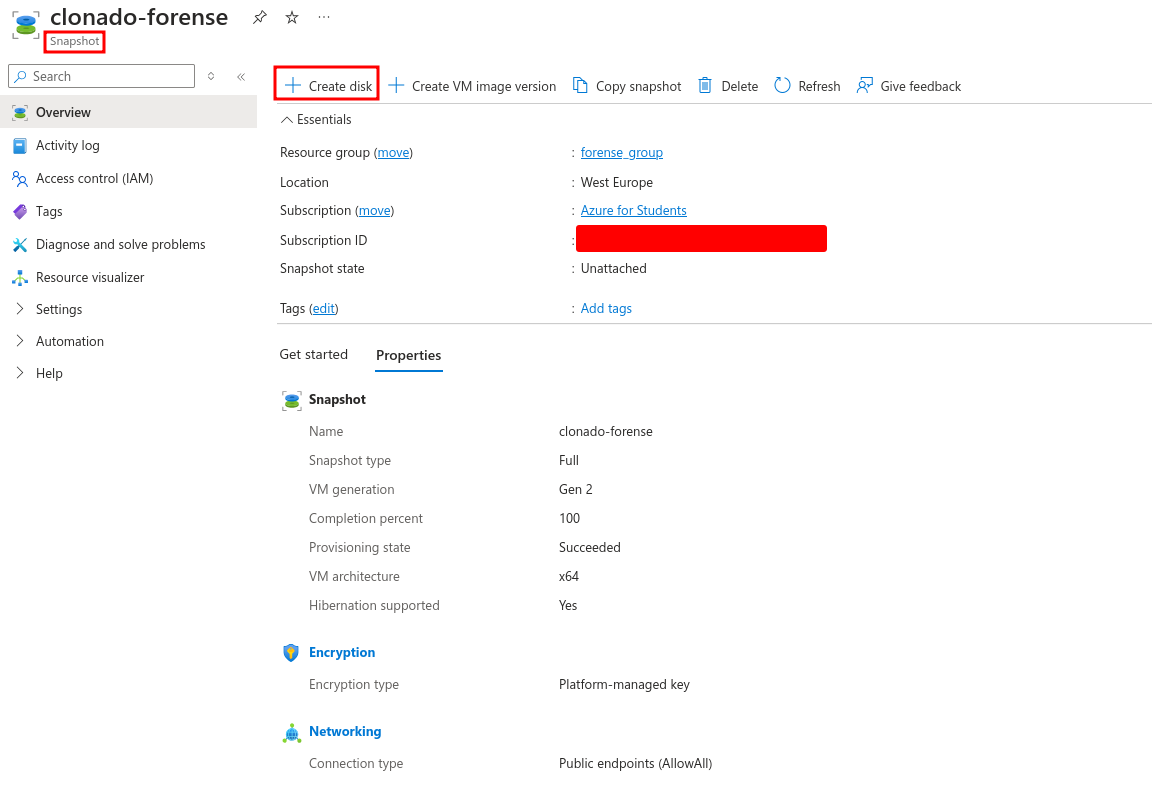Collapse the left navigation sidebar
Screen dimensions: 1152x787
click(x=241, y=76)
